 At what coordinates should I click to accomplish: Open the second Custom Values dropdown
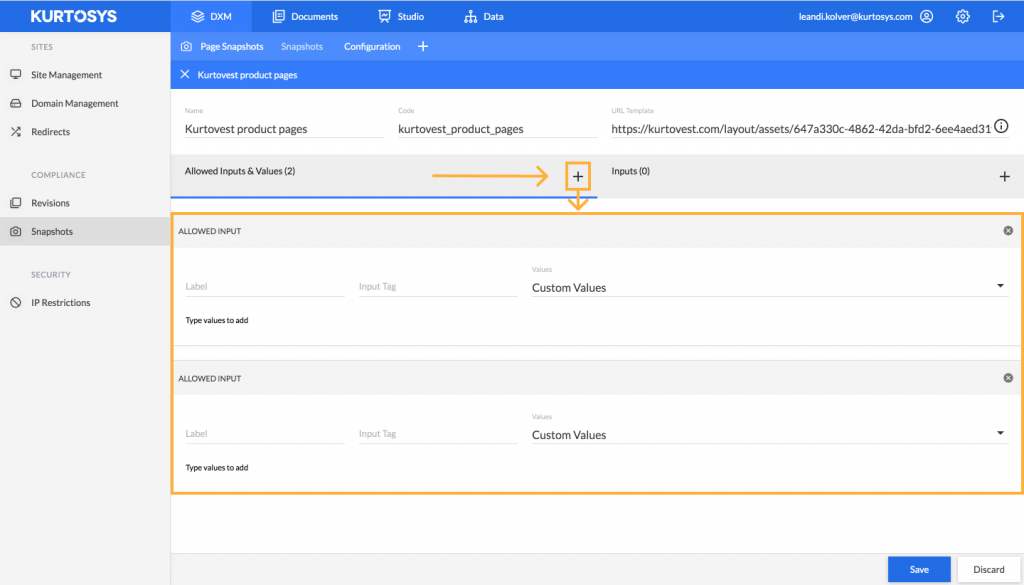[998, 433]
